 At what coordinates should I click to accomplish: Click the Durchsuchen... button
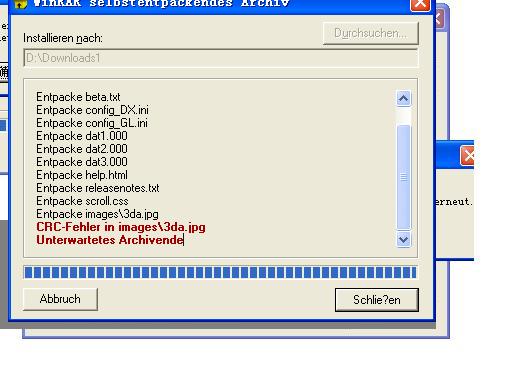(371, 33)
